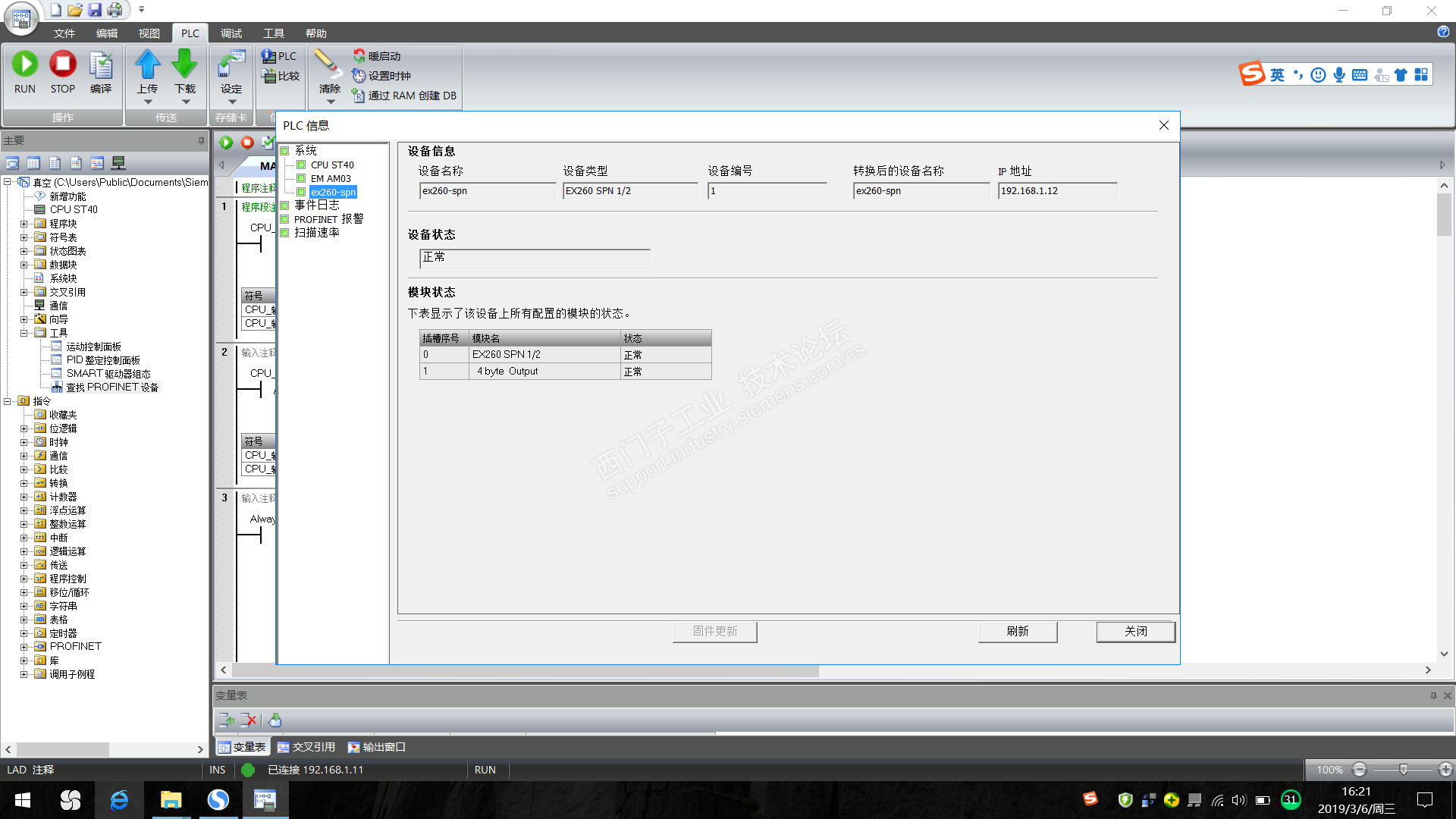The height and width of the screenshot is (819, 1456).
Task: Click the blue Upload (上传) arrow
Action: (x=147, y=65)
